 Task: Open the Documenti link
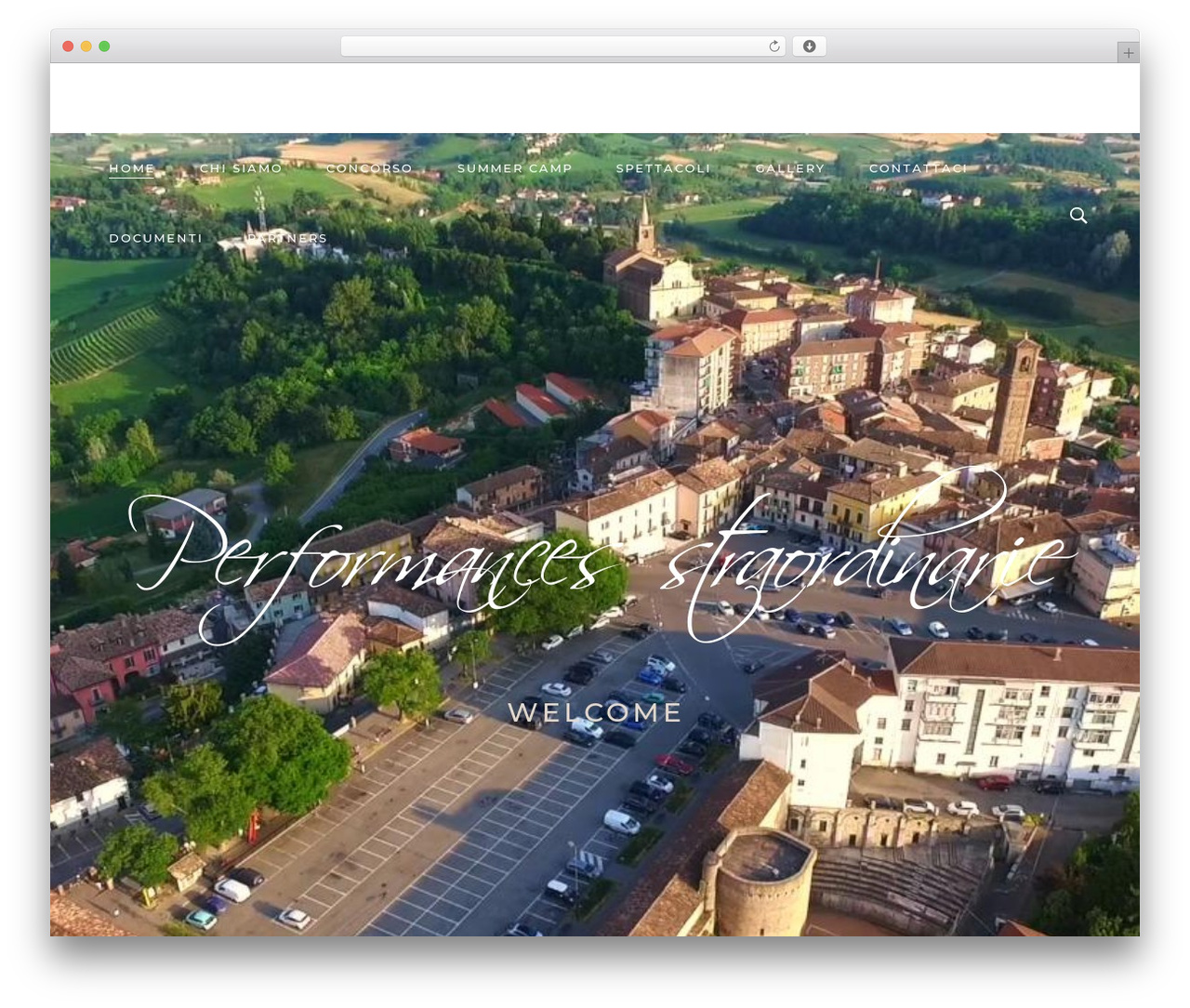coord(155,238)
